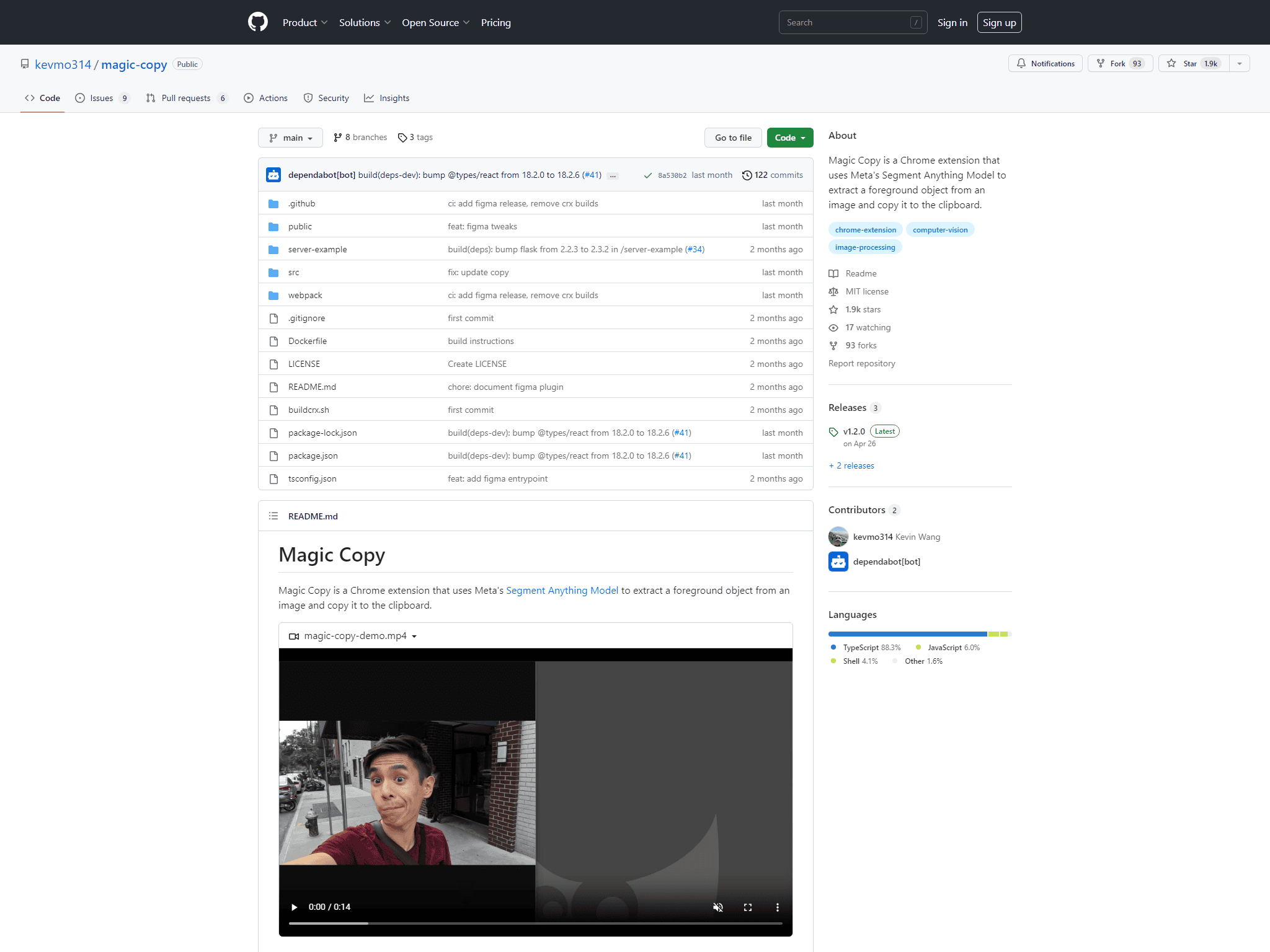
Task: Play the demo video
Action: [294, 907]
